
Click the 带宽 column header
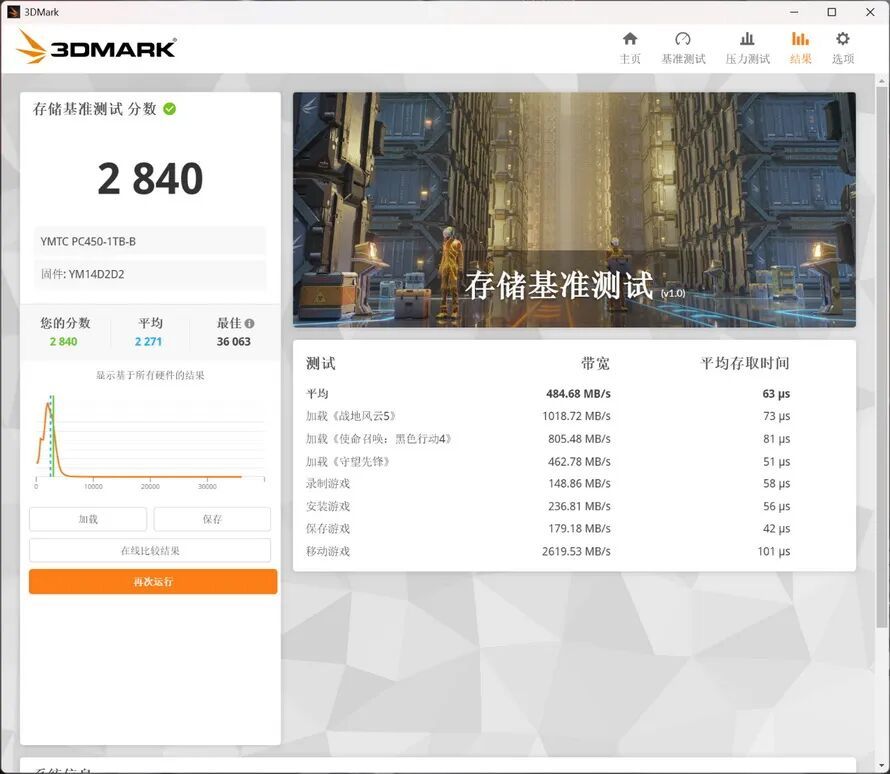tap(595, 363)
